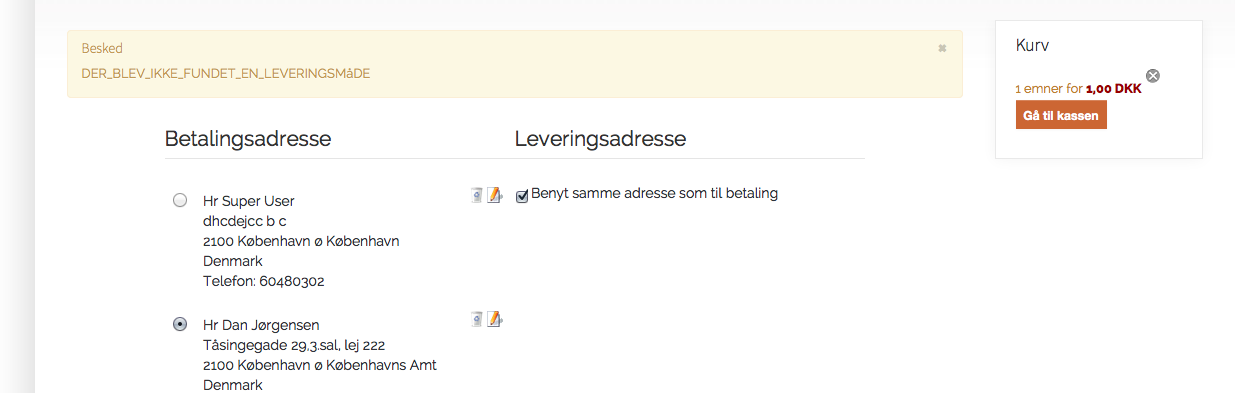Click the Benyt samme adresse label text
Viewport: 1235px width, 393px height.
654,193
